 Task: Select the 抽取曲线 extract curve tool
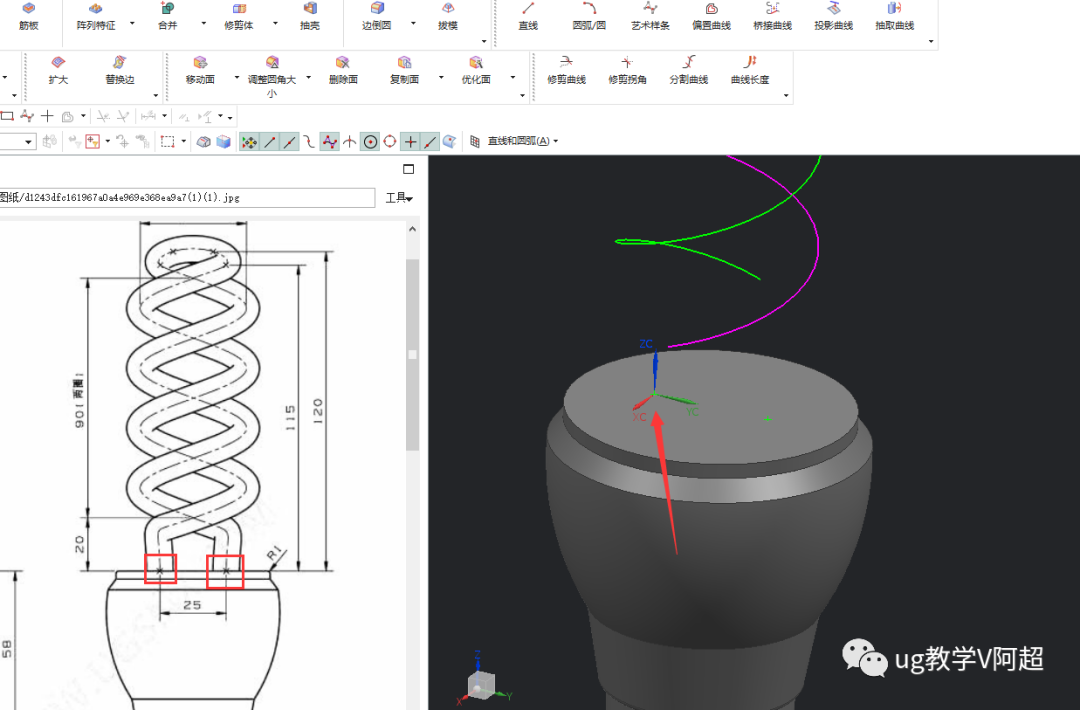(895, 17)
